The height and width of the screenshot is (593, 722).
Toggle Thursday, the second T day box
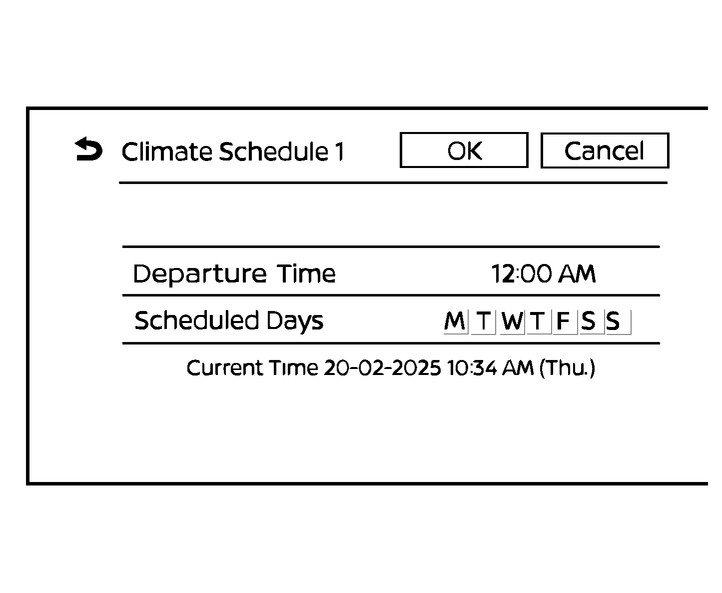click(x=538, y=321)
